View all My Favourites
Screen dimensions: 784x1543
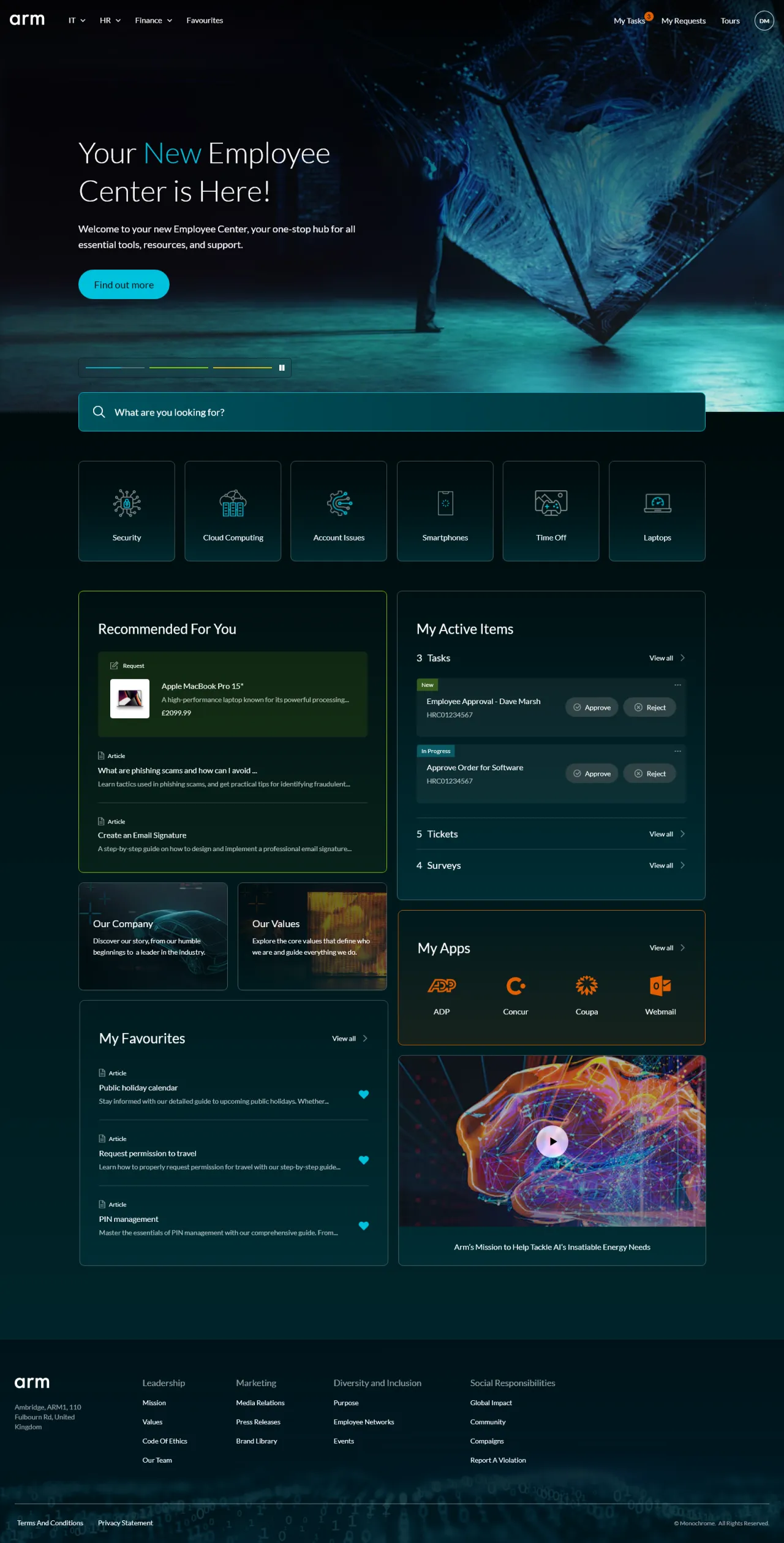[x=350, y=1039]
